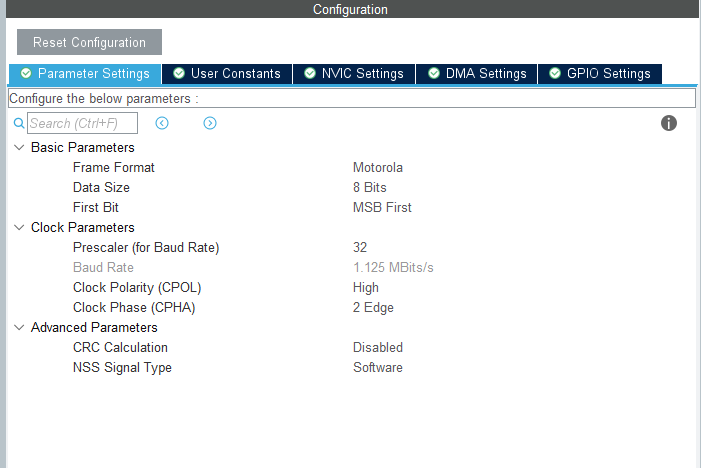The width and height of the screenshot is (701, 468).
Task: Click the Advanced Parameters heading
Action: [x=94, y=327]
